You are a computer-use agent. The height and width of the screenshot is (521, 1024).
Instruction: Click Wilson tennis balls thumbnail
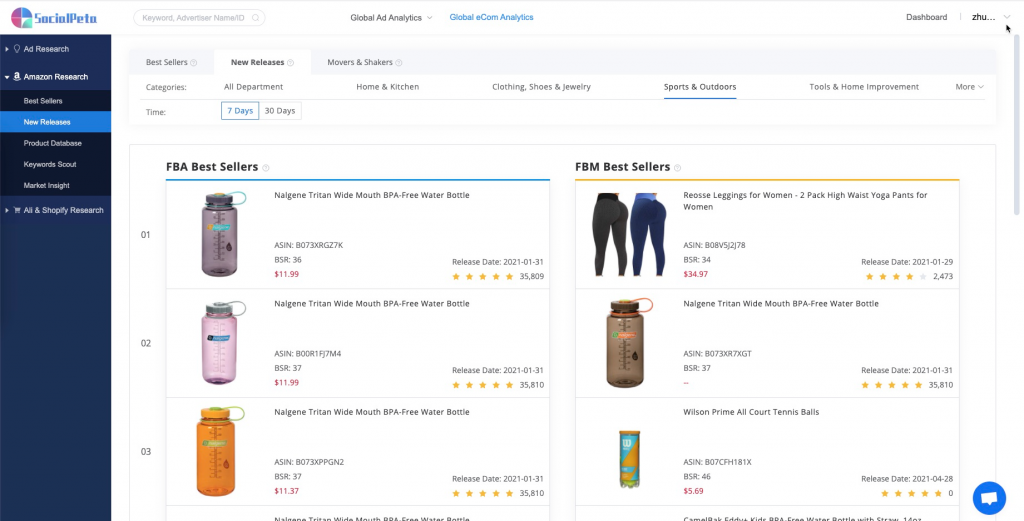[x=630, y=458]
